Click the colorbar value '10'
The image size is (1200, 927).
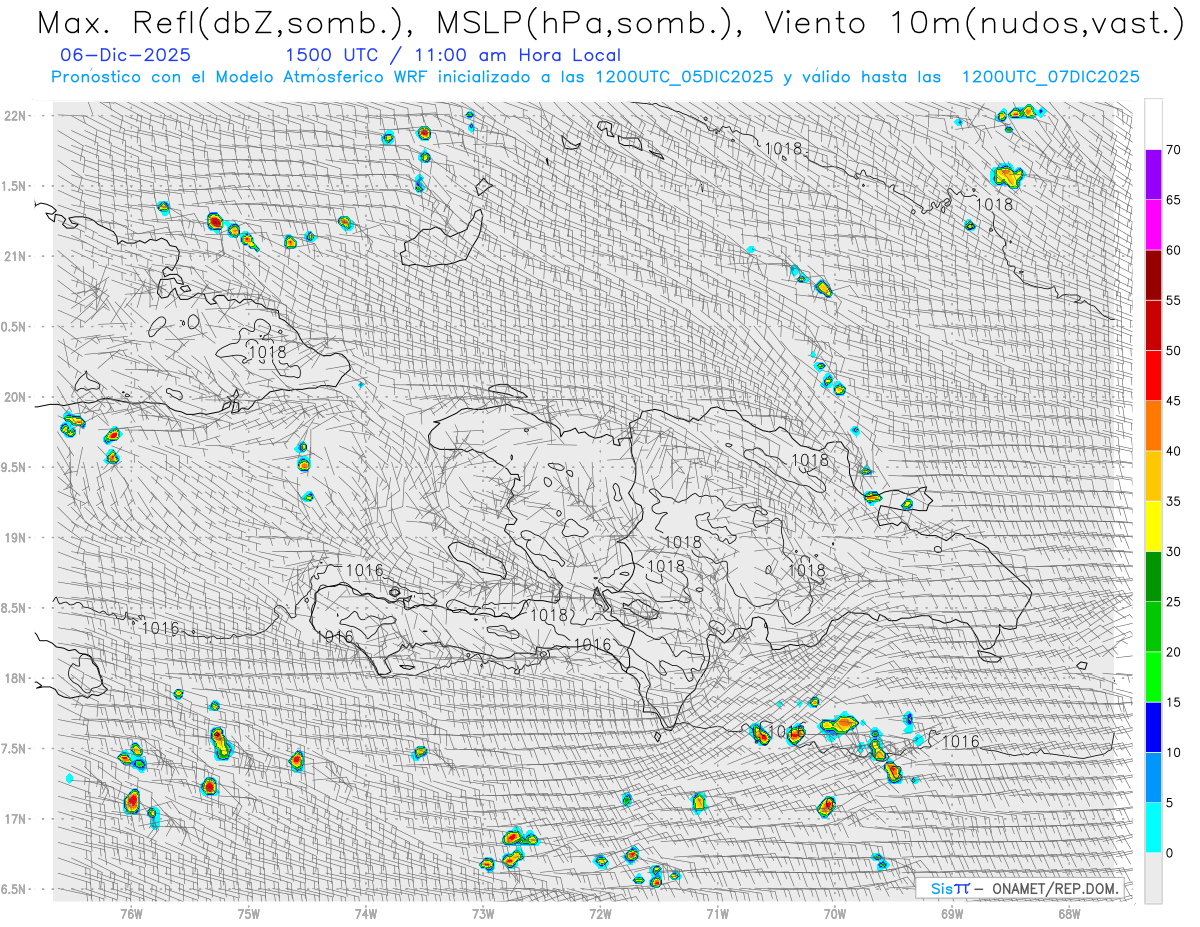click(1173, 752)
